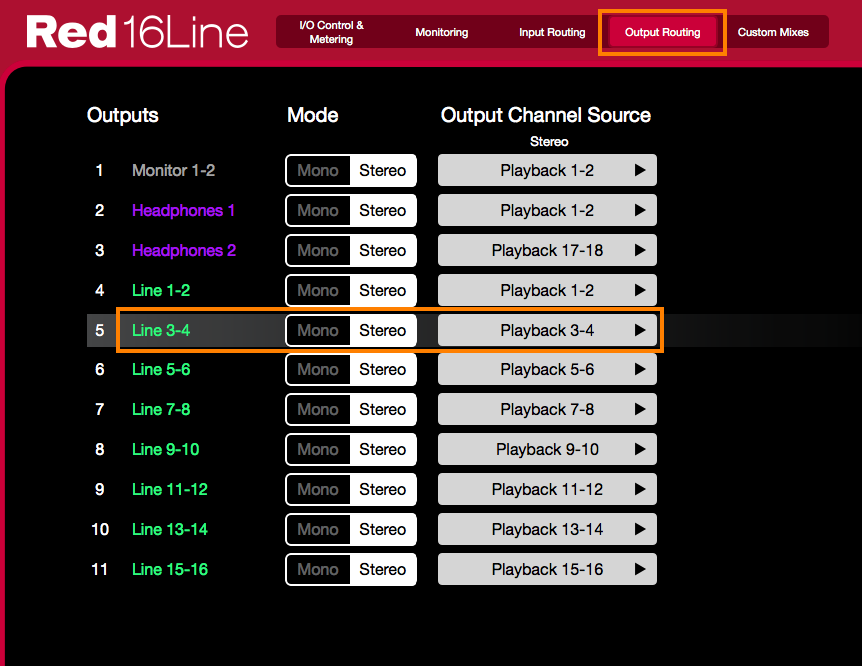Screen dimensions: 862x666
Task: Set Monitor 1-2 mode to Stereo
Action: pyautogui.click(x=383, y=170)
